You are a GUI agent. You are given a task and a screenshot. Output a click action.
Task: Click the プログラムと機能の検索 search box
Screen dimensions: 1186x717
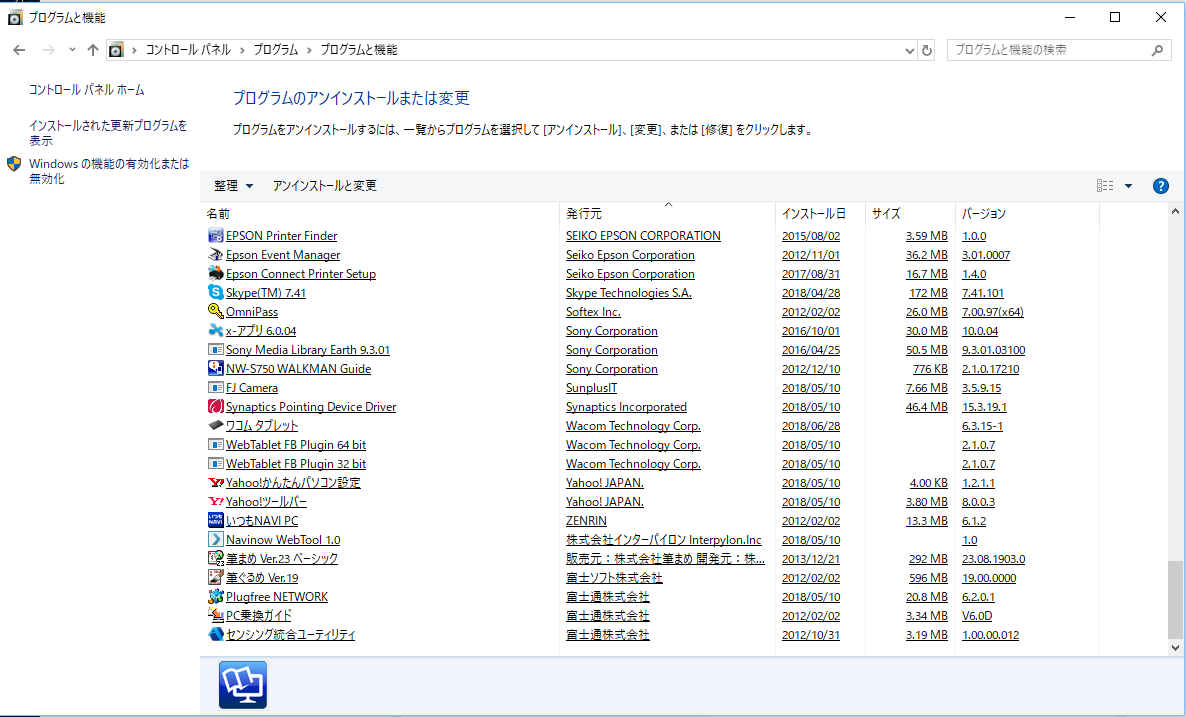point(1048,50)
